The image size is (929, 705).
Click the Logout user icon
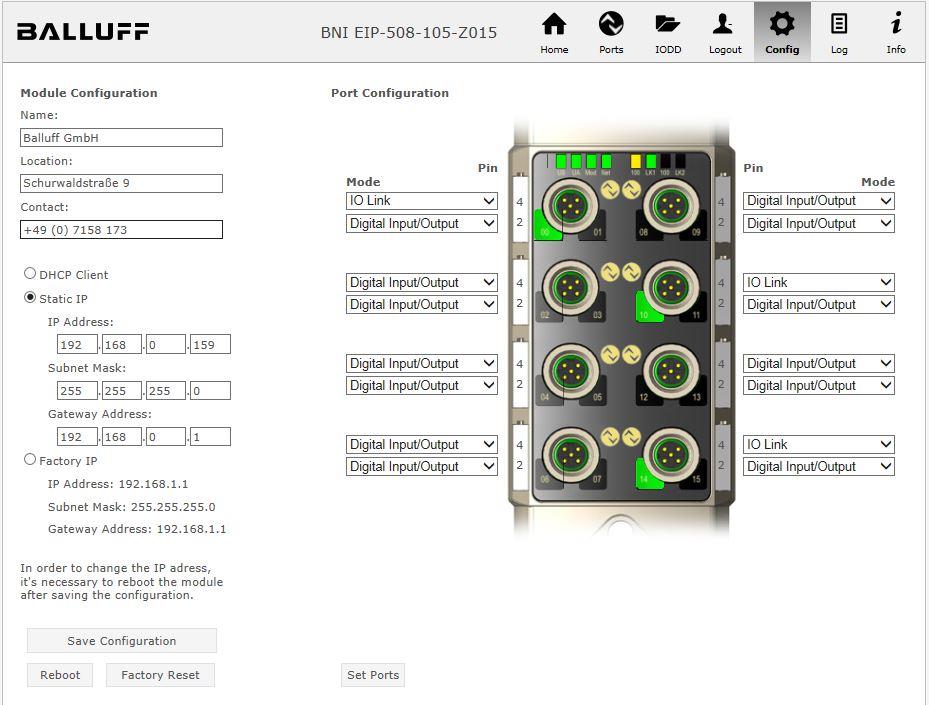click(x=725, y=24)
